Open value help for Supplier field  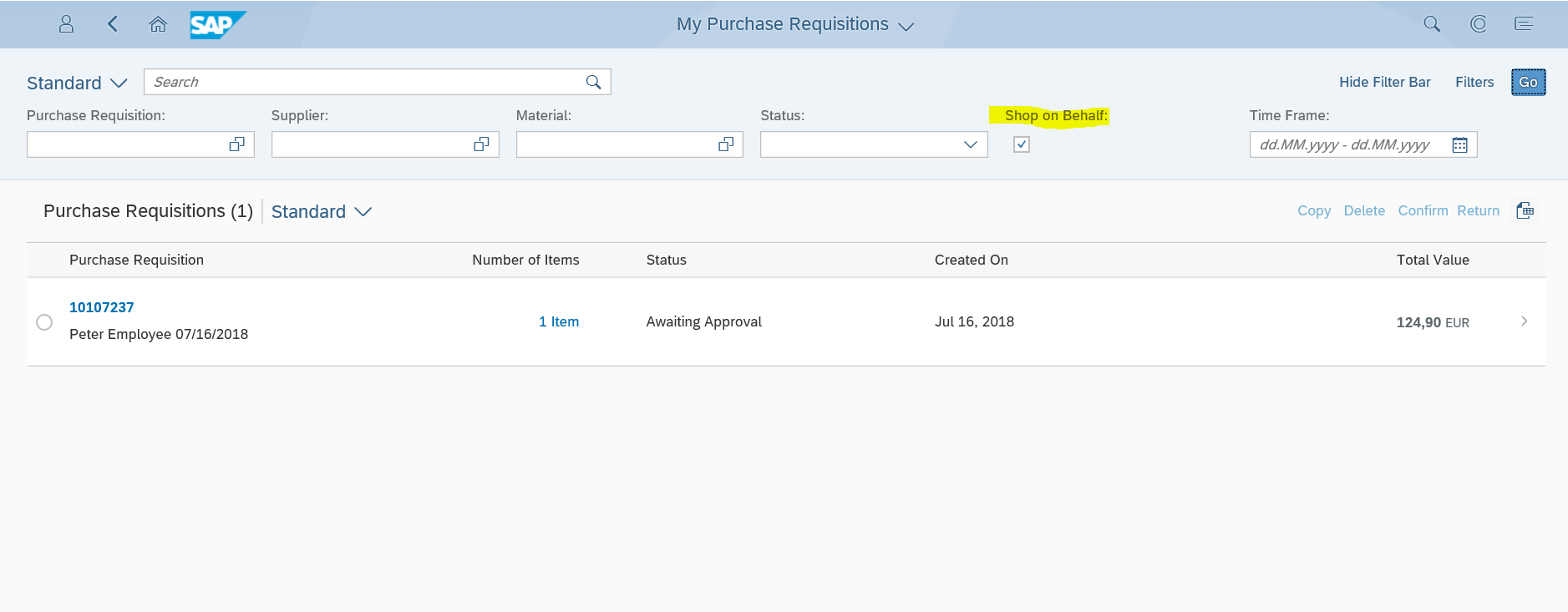point(481,144)
